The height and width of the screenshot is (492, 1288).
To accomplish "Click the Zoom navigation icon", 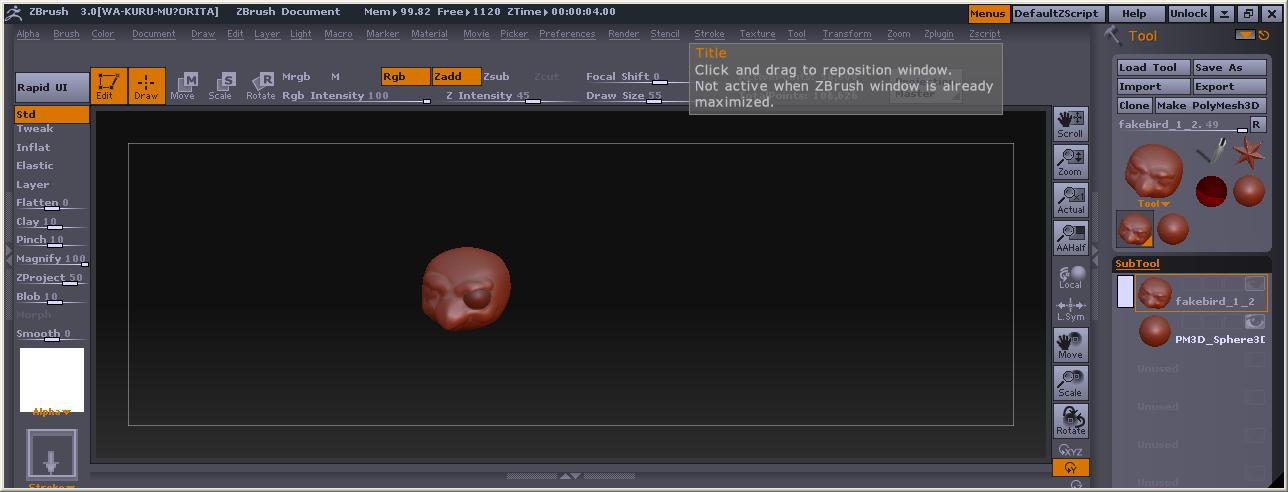I will click(x=1070, y=162).
